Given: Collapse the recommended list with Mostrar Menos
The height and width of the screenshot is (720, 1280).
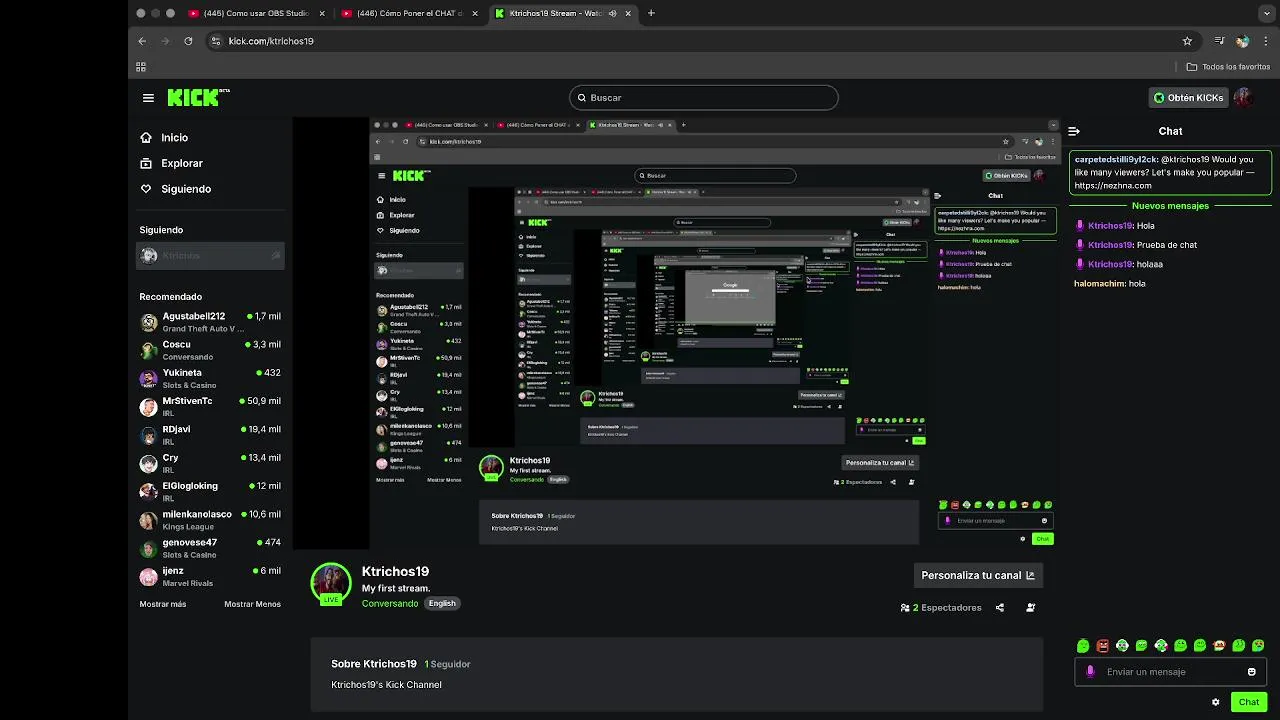Looking at the screenshot, I should click(x=252, y=604).
